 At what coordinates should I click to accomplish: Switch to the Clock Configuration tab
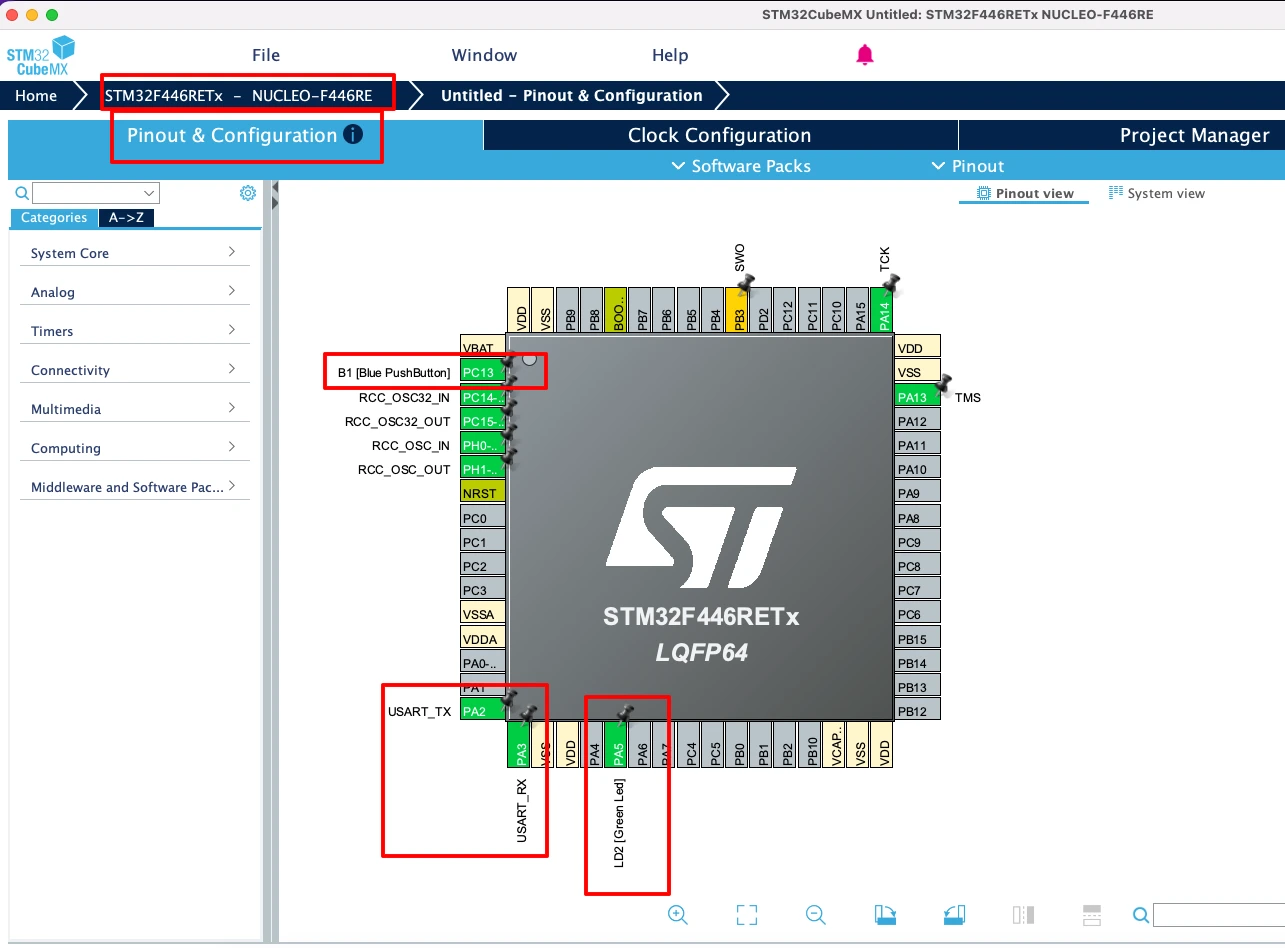click(720, 135)
